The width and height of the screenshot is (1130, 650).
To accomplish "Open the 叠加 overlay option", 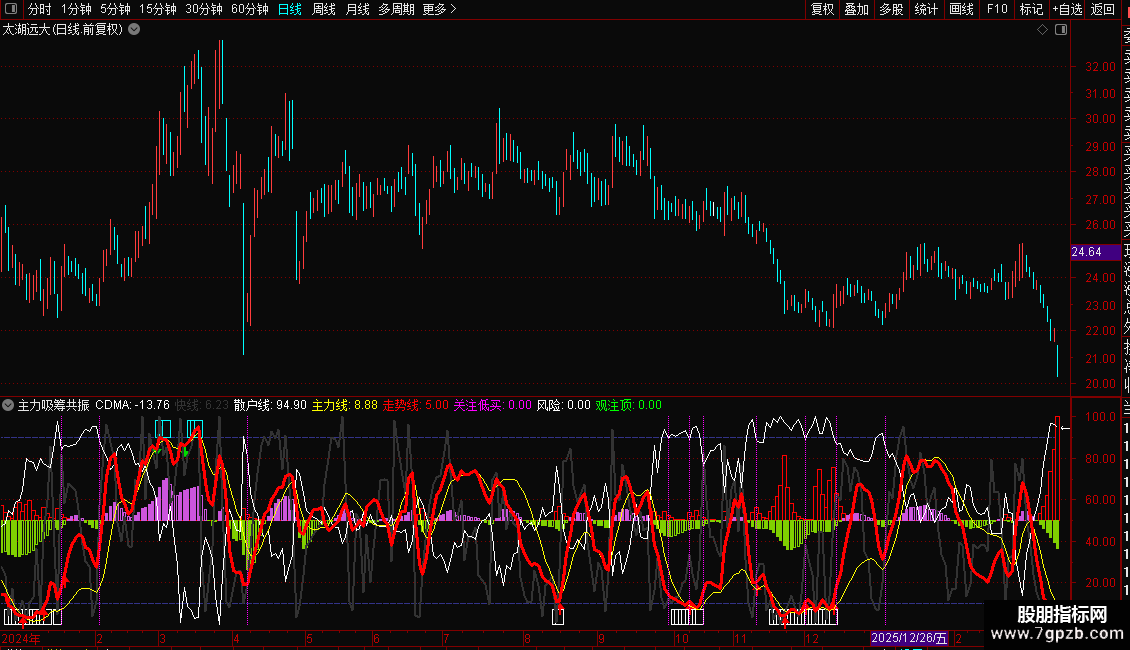I will coord(856,9).
